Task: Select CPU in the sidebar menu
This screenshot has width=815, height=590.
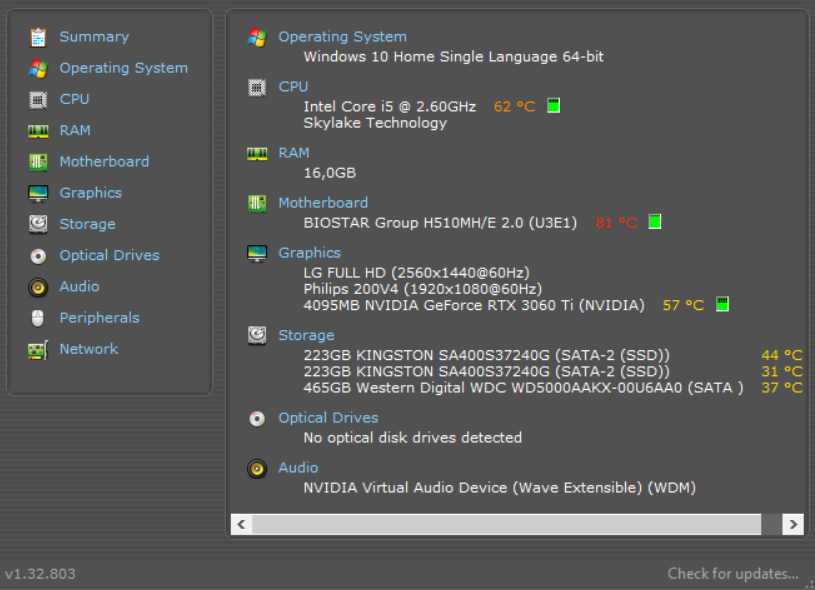Action: click(74, 99)
